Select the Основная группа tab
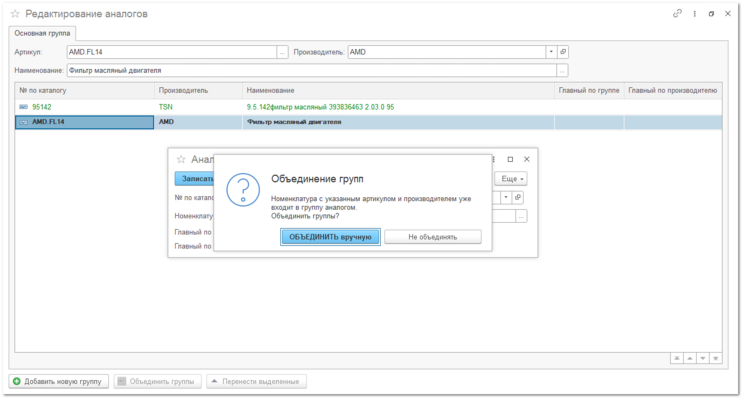This screenshot has height=399, width=743. [42, 33]
